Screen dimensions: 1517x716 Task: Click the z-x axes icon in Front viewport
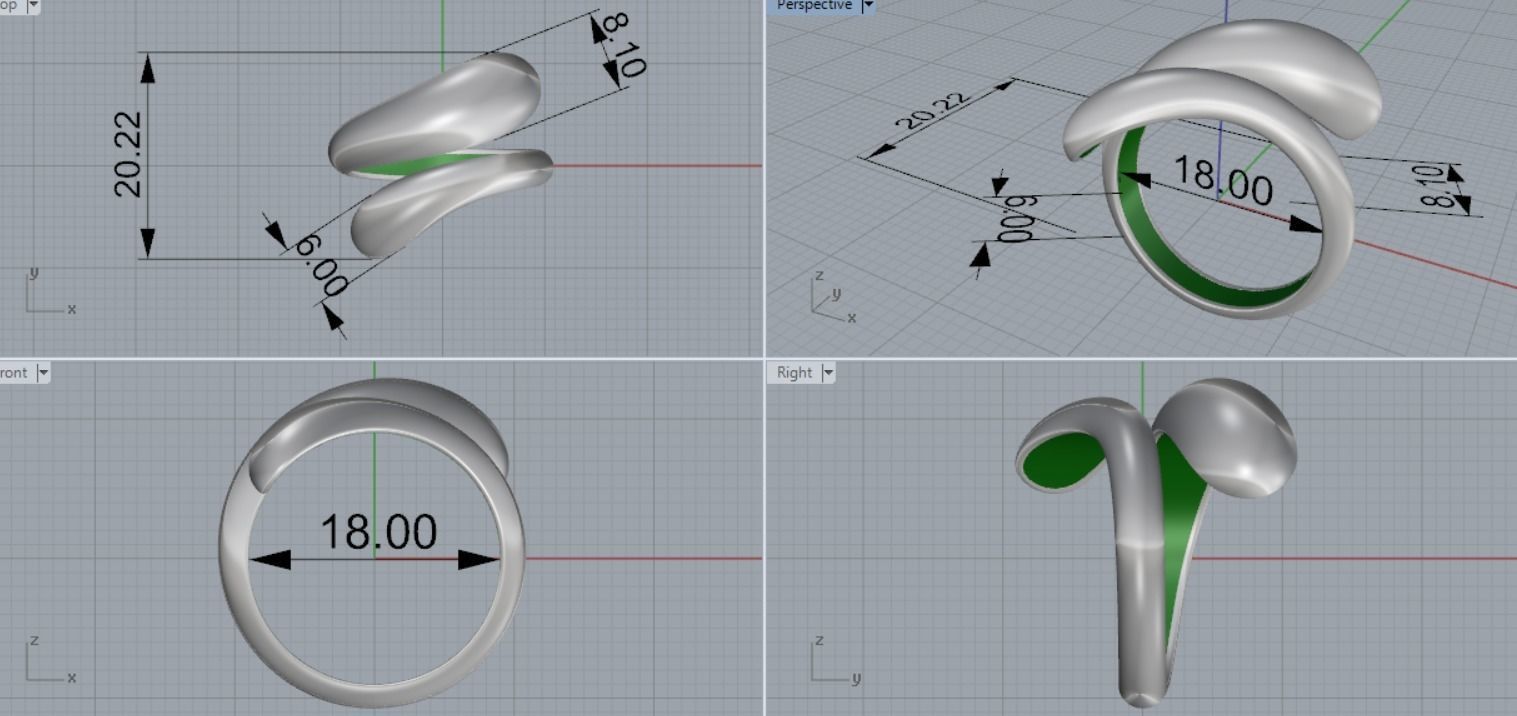click(x=50, y=660)
